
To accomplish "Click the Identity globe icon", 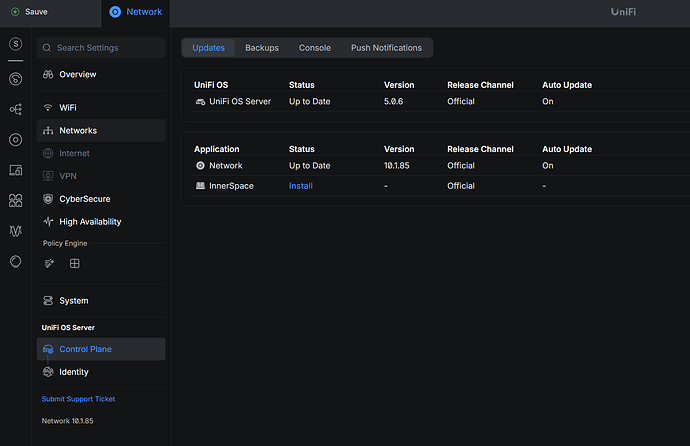I will point(48,372).
